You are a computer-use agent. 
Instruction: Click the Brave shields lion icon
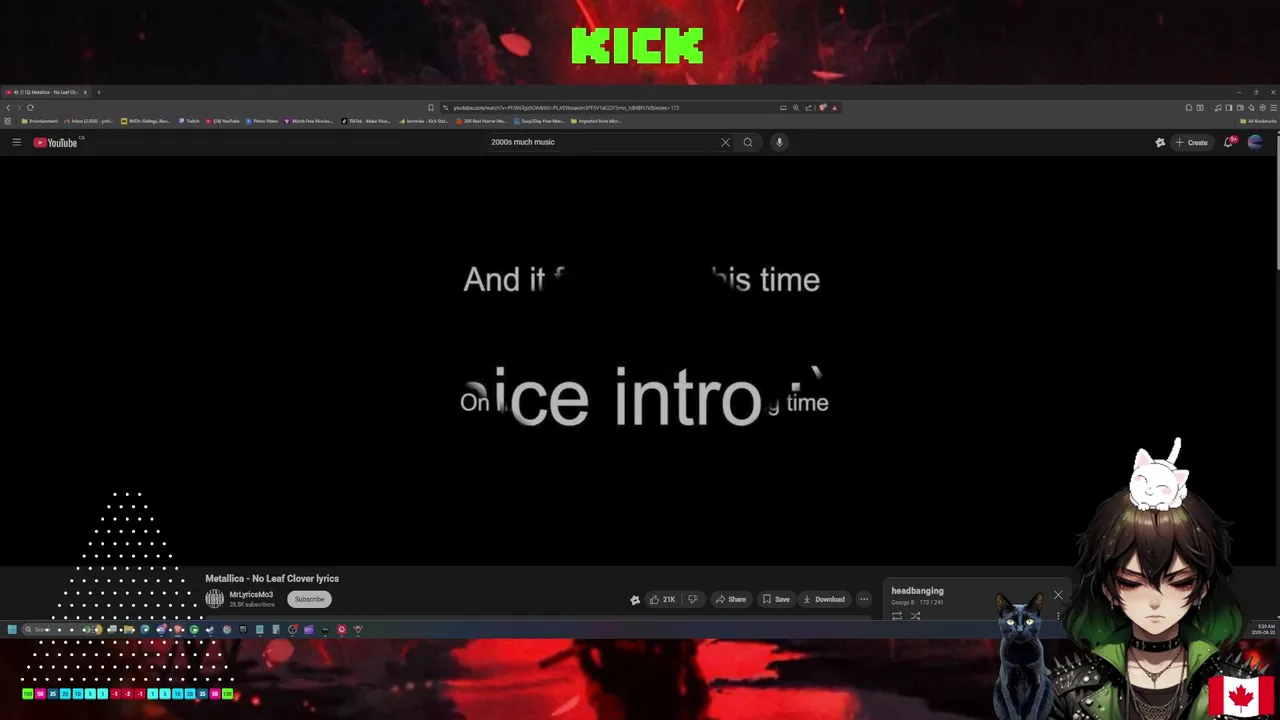[x=822, y=107]
